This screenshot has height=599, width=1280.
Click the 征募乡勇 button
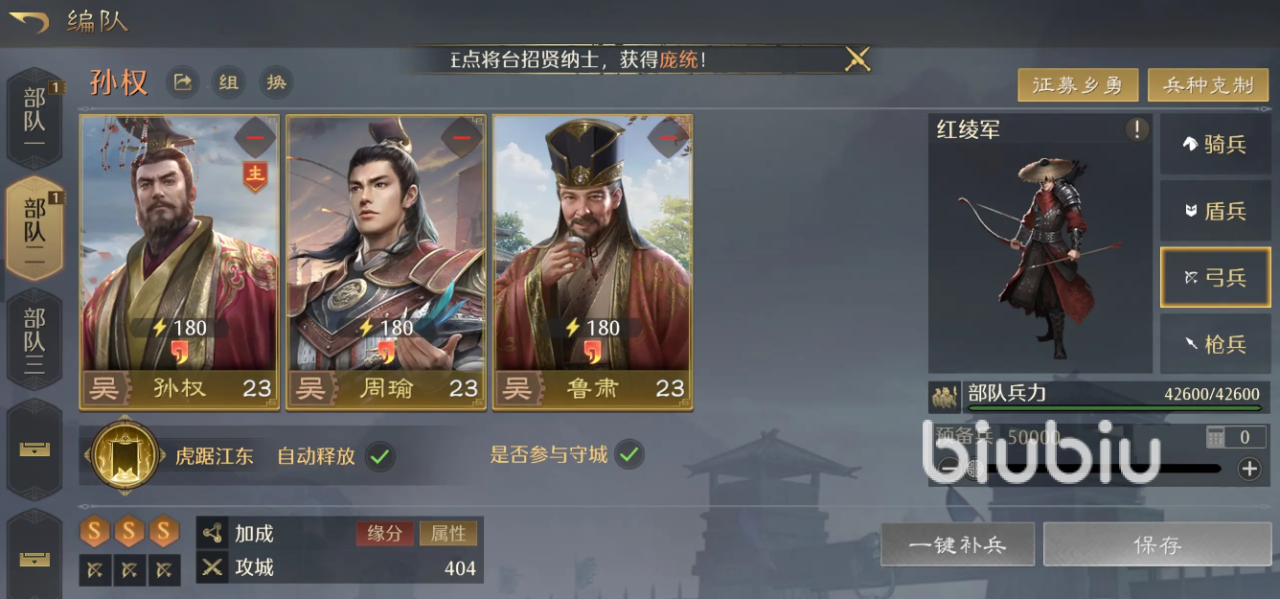pyautogui.click(x=1078, y=85)
